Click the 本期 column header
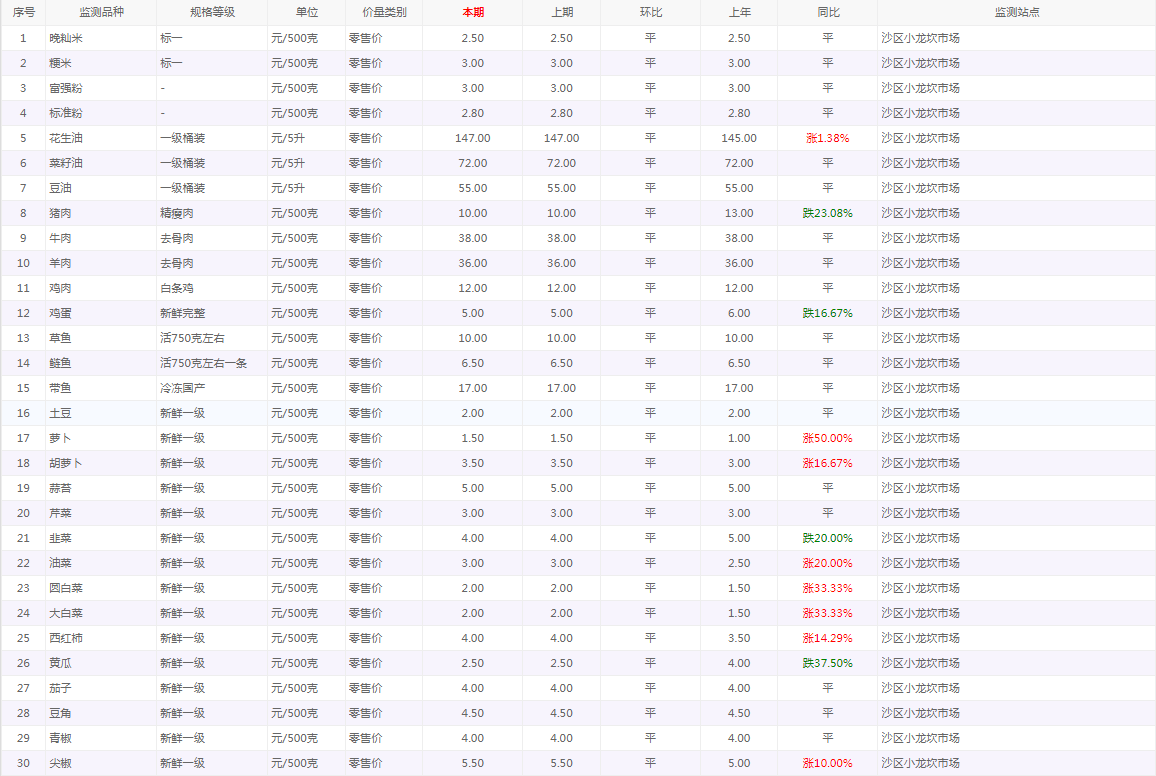Screen dimensions: 1156x776 (473, 13)
